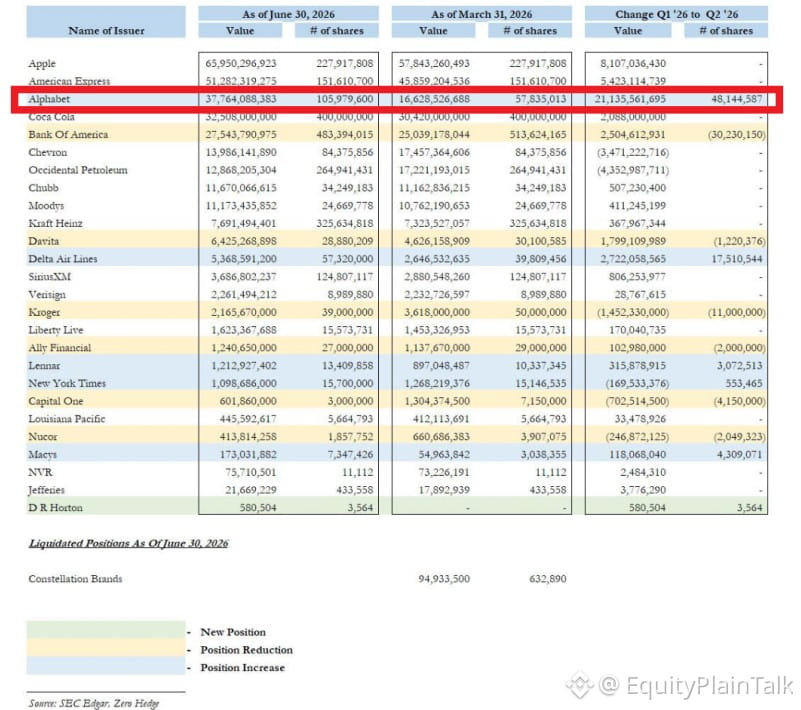
Task: Select the Constellation Brands entry
Action: (x=75, y=579)
